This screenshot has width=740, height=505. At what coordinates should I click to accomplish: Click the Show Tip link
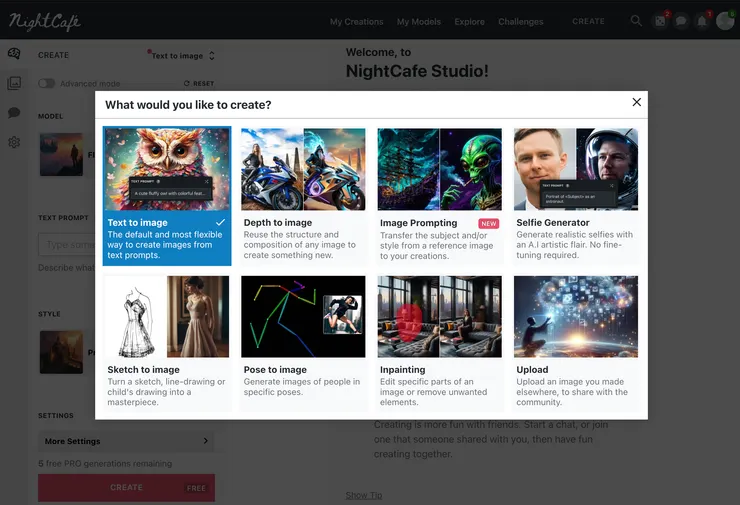(363, 495)
